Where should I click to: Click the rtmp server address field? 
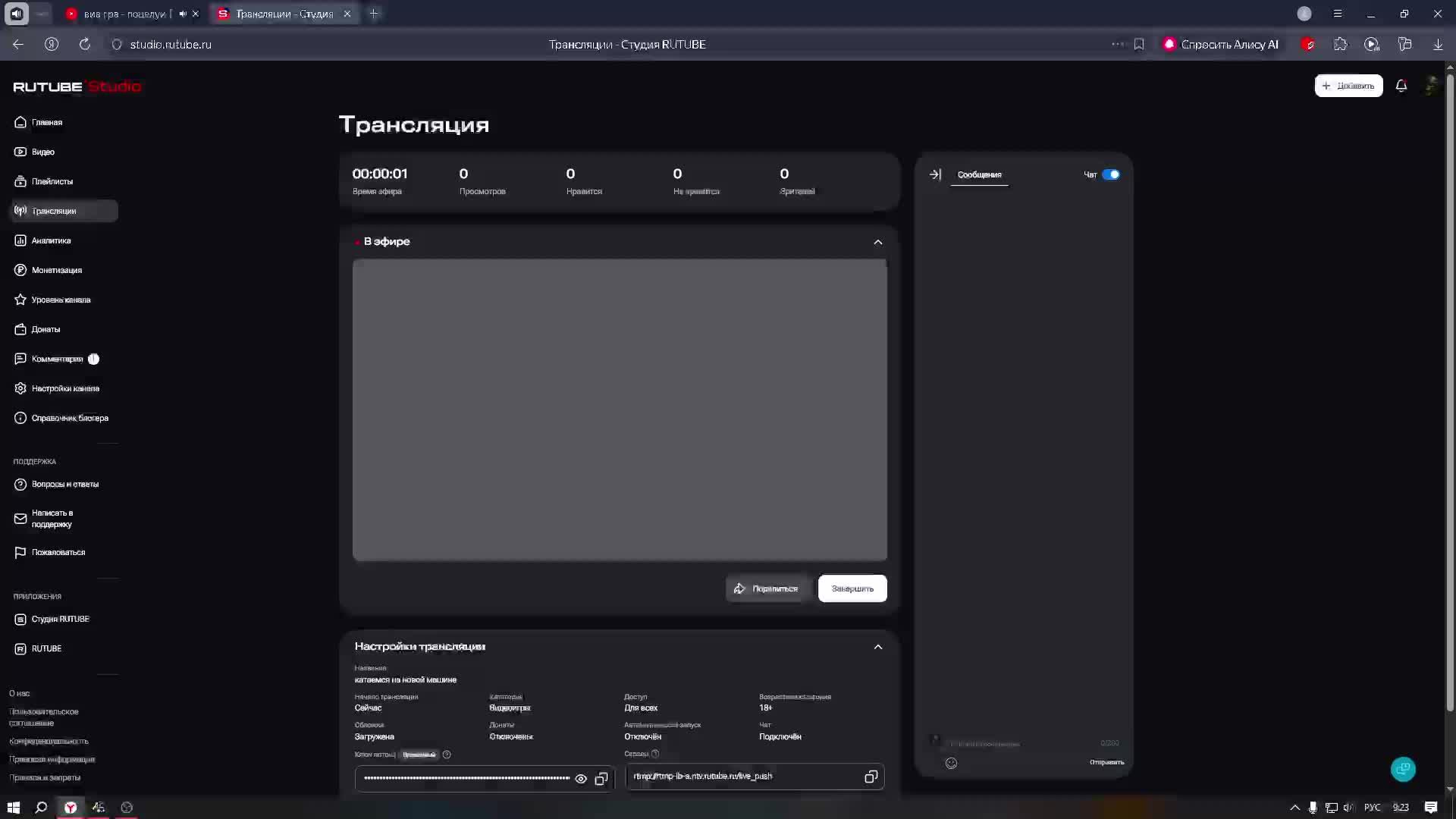(755, 777)
